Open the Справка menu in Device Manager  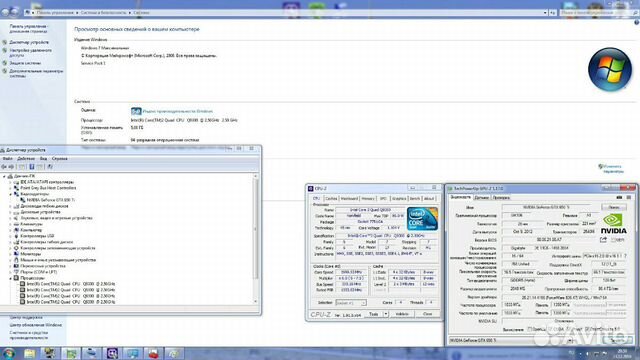tap(60, 158)
